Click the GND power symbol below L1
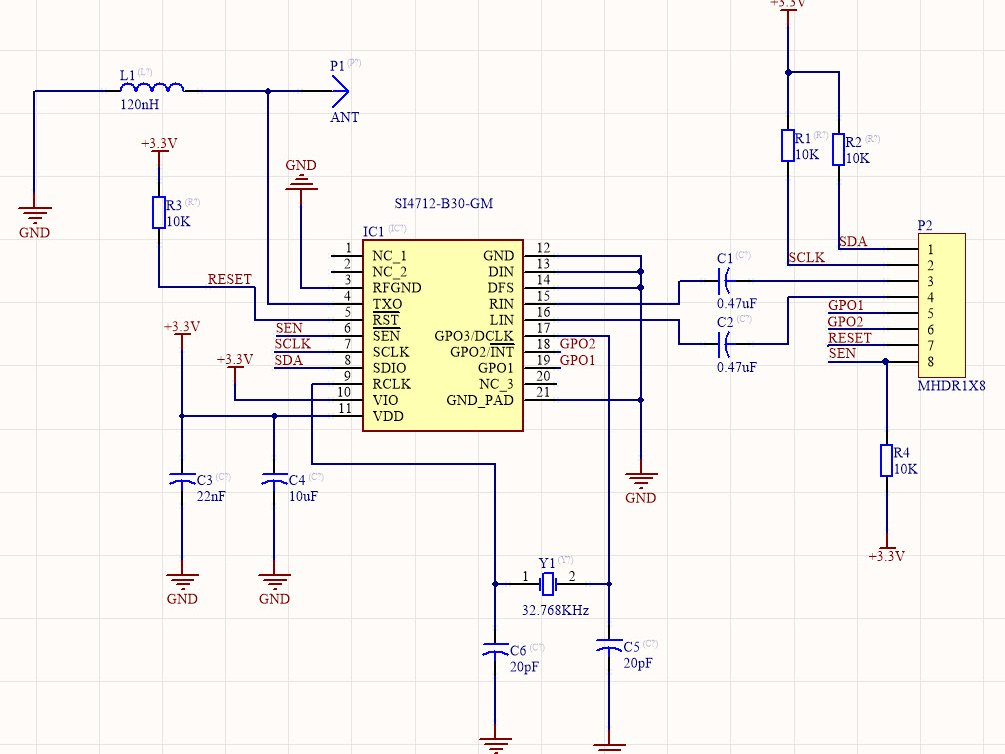The height and width of the screenshot is (754, 1005). coord(34,212)
